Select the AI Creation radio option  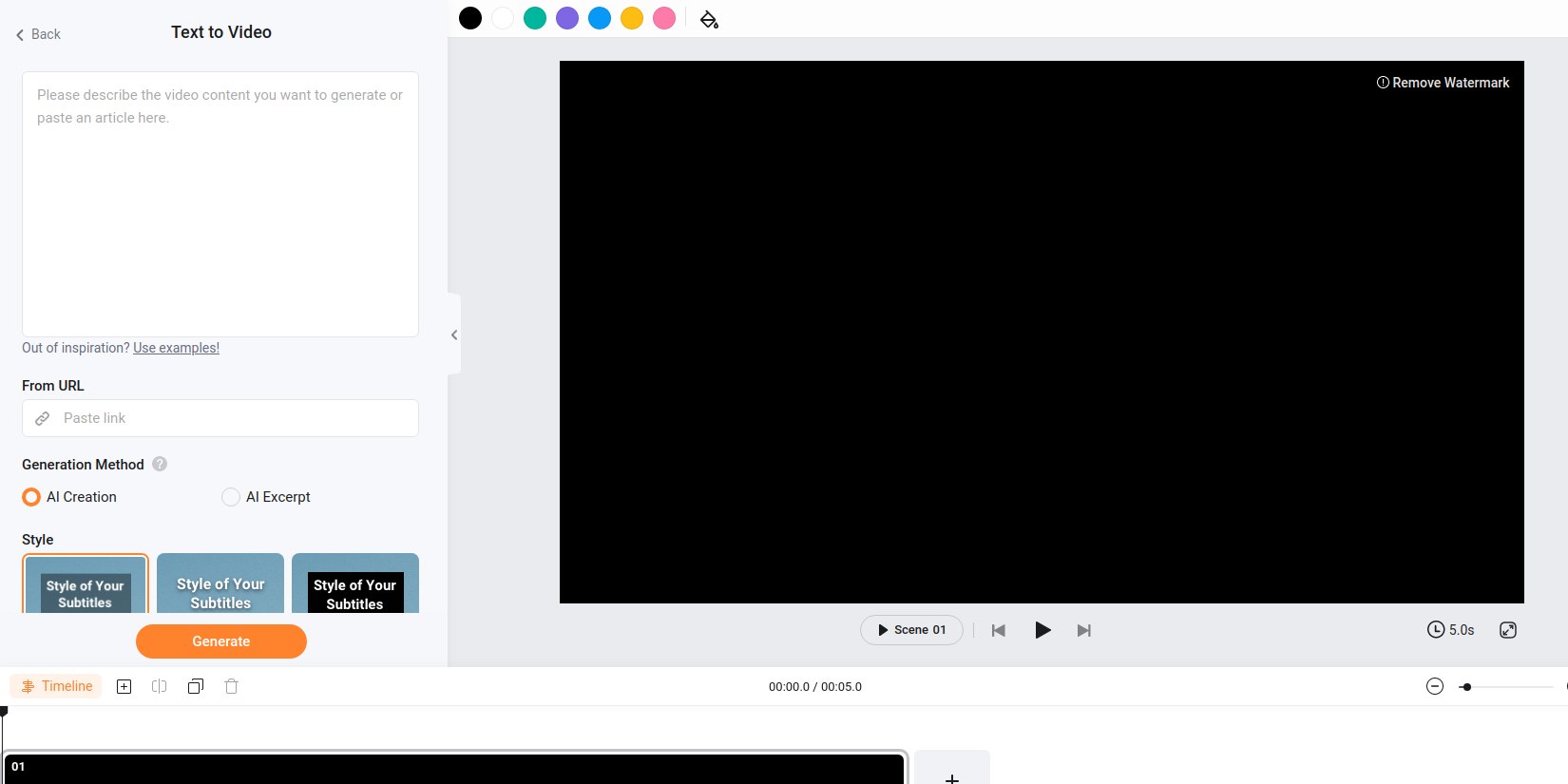point(31,497)
